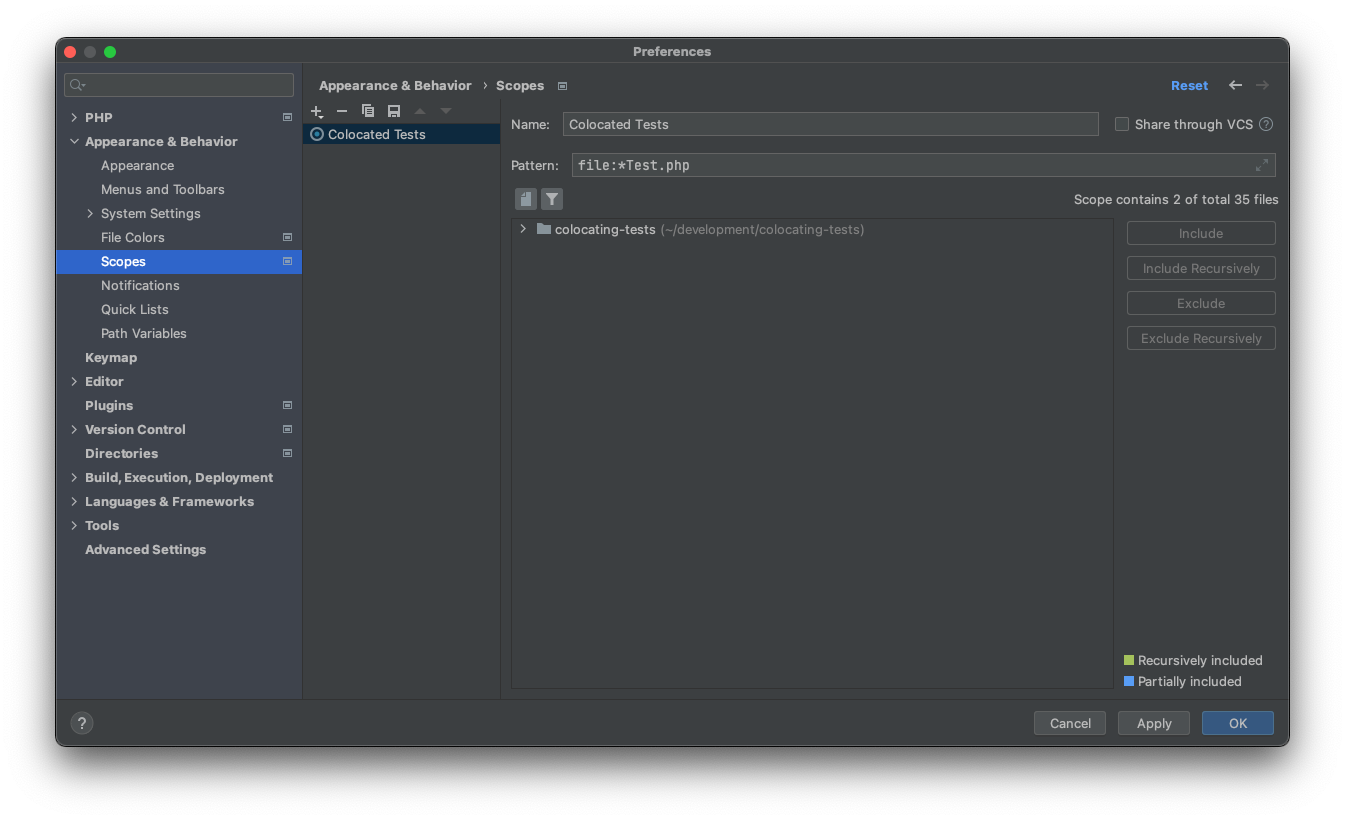Image resolution: width=1345 pixels, height=820 pixels.
Task: Collapse the Appearance & Behavior section
Action: [74, 141]
